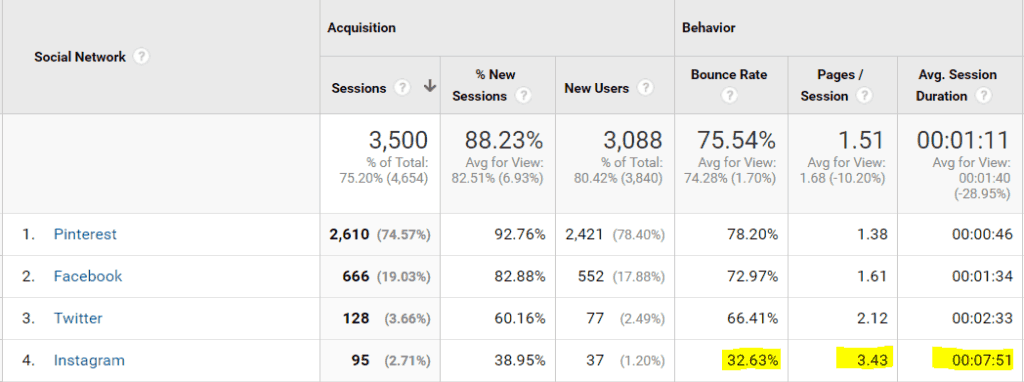The image size is (1024, 382).
Task: Sort the table by Bounce Rate
Action: pyautogui.click(x=729, y=75)
